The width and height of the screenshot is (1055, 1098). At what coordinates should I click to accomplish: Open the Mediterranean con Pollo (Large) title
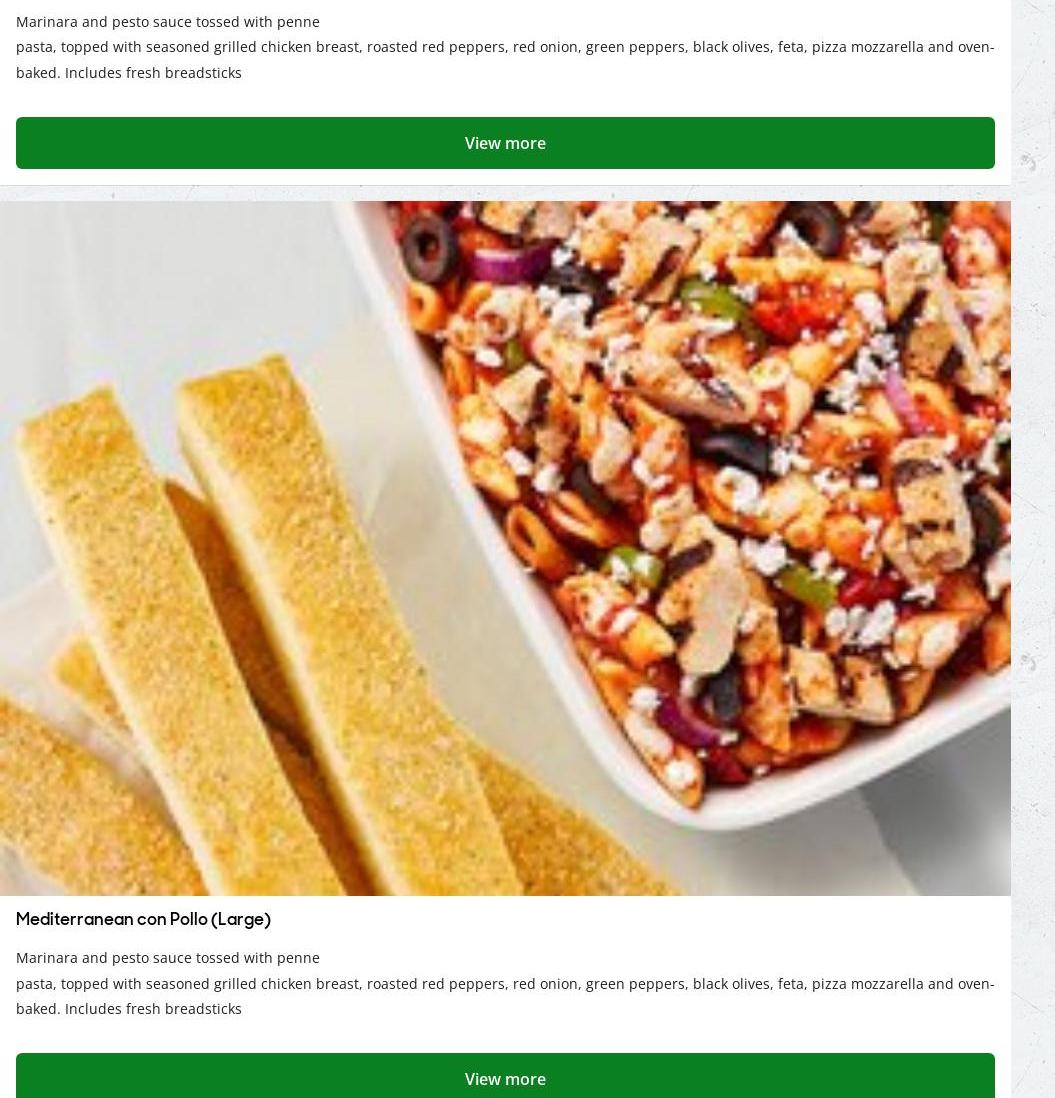point(144,919)
